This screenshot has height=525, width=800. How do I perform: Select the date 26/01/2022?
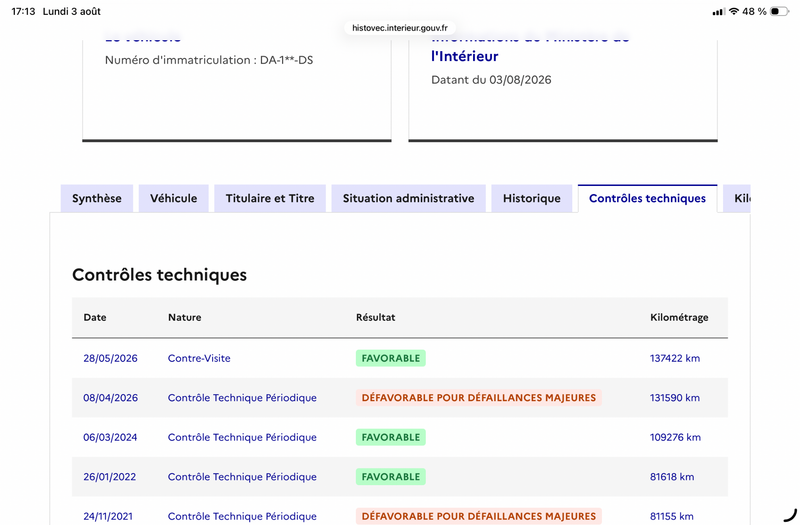[x=110, y=477]
